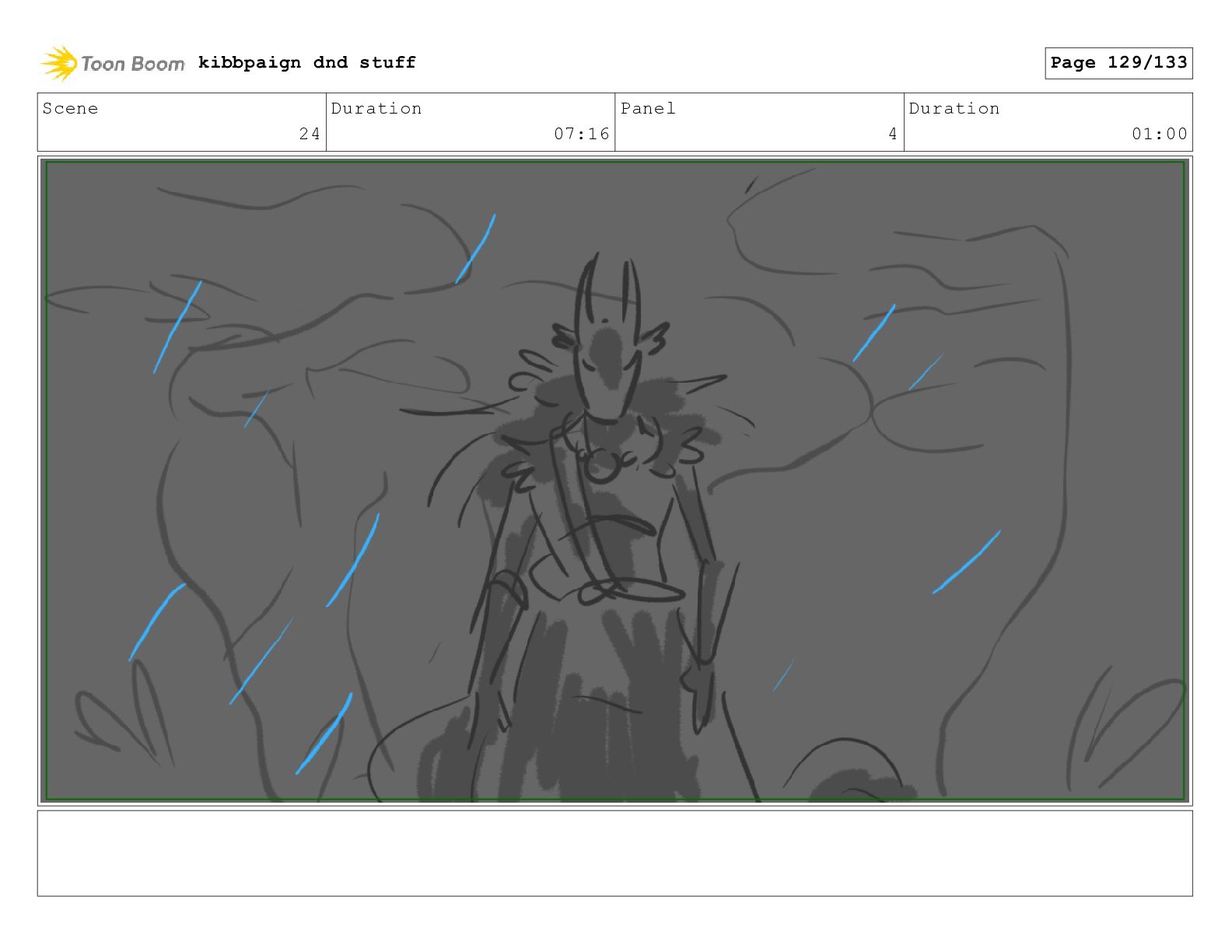Click the 'Scene' header label
Image resolution: width=1232 pixels, height=952 pixels.
tap(71, 109)
